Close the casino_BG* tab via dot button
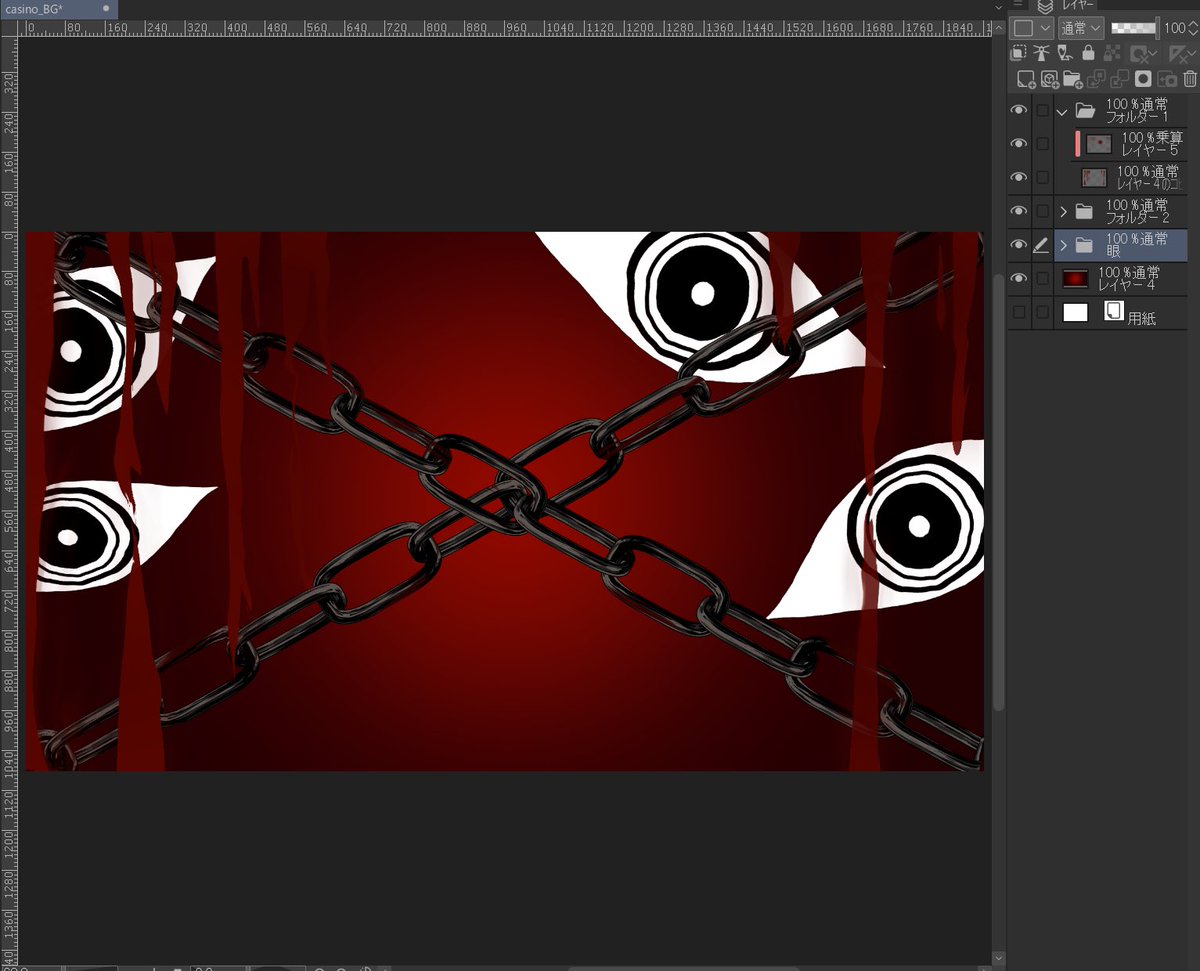 pos(106,8)
